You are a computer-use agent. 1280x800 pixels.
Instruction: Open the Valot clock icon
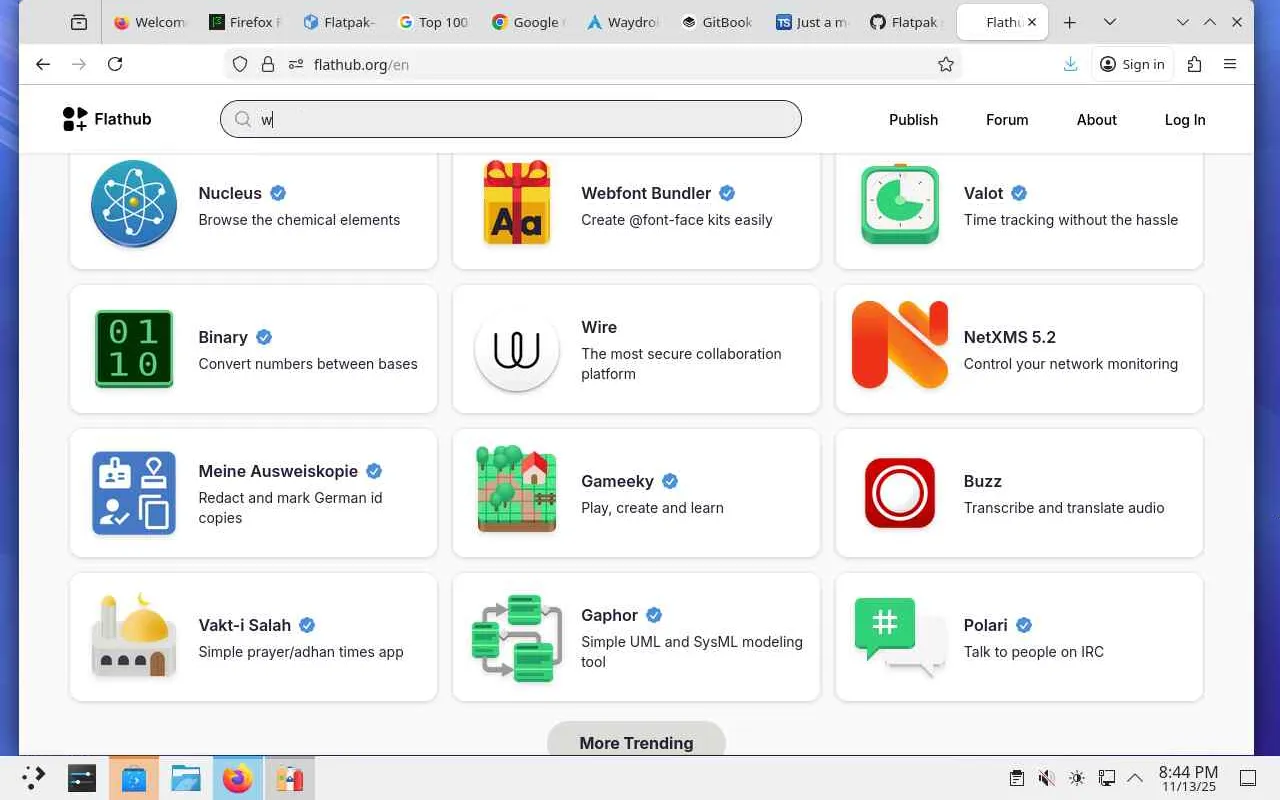899,204
